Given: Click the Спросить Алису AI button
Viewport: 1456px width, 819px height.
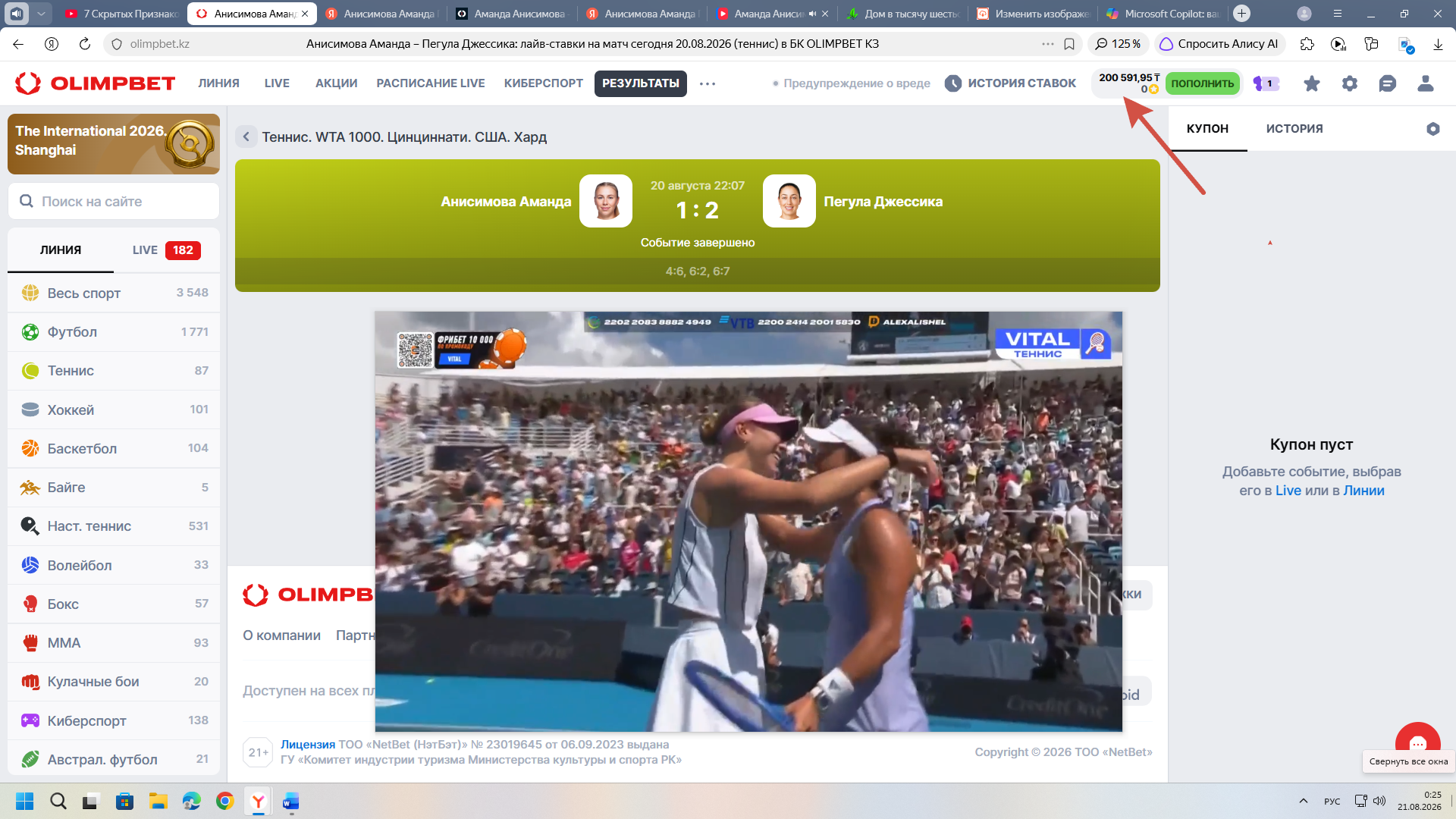Looking at the screenshot, I should 1219,44.
